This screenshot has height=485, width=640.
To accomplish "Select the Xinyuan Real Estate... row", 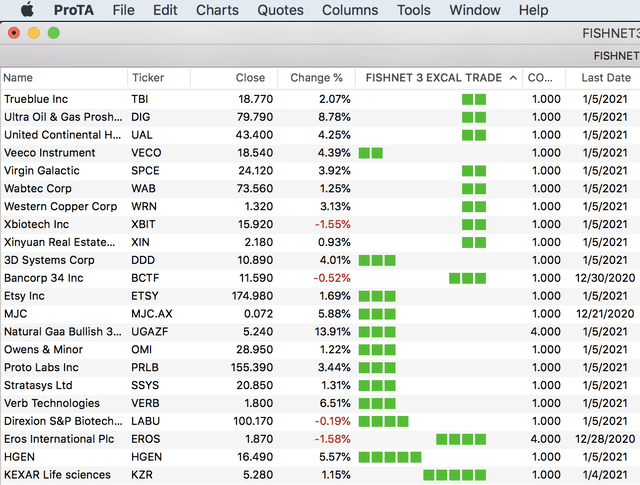I will [320, 242].
